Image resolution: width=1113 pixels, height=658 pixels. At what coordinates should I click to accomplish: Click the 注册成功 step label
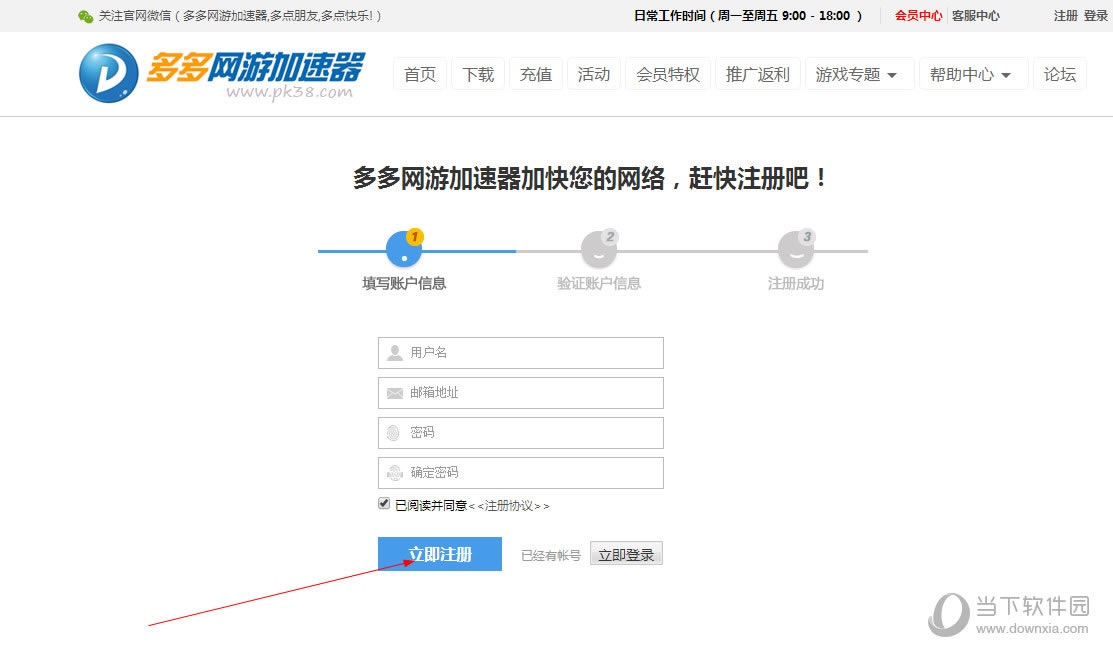coord(796,284)
